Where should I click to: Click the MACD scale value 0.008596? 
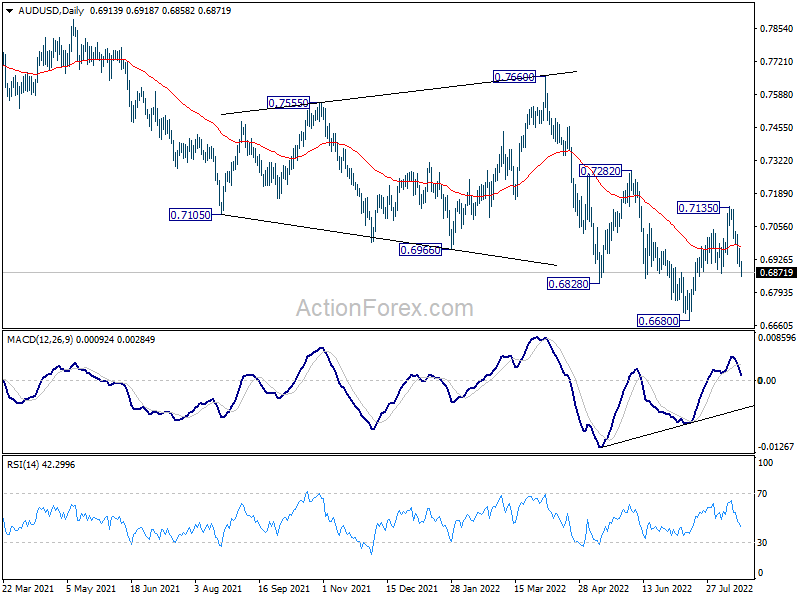coord(777,338)
